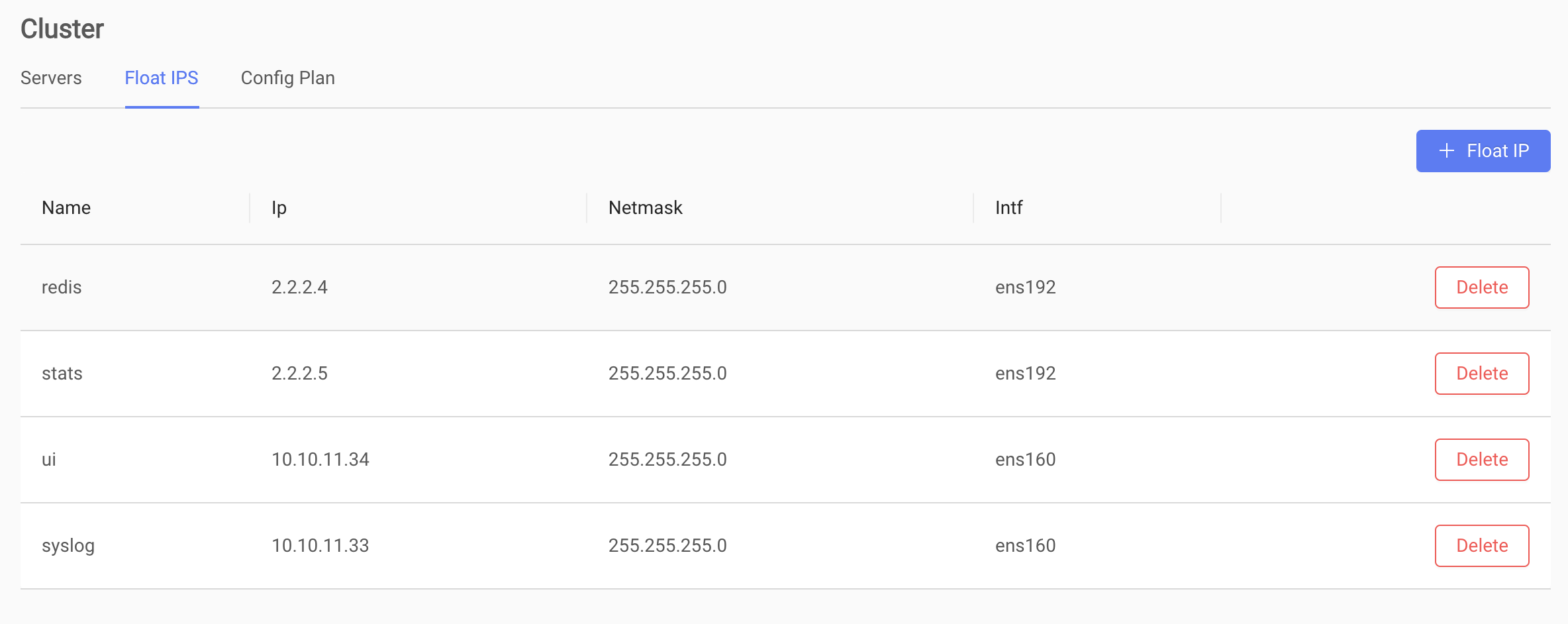Remove the ui float IP row
The height and width of the screenshot is (624, 1568).
[1482, 460]
